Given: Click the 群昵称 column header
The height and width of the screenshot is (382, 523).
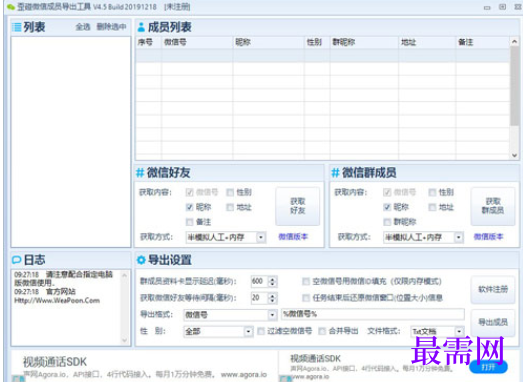Looking at the screenshot, I should (364, 42).
